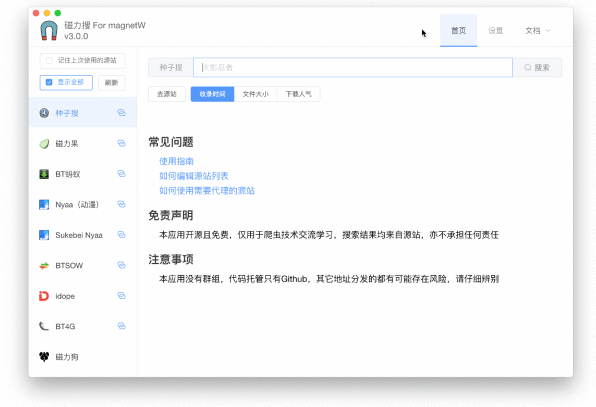Select BTSOW in the source list
The width and height of the screenshot is (596, 407).
coord(82,265)
